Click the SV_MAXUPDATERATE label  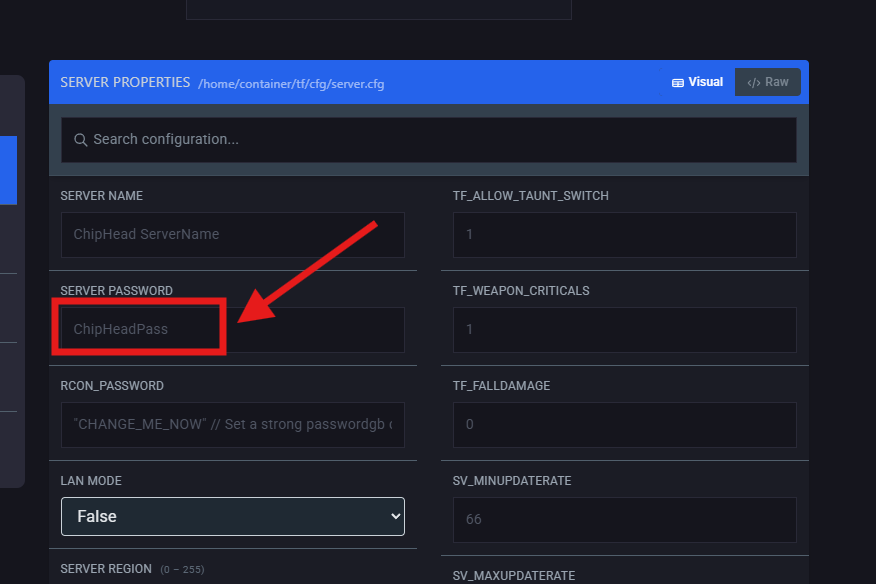coord(513,576)
